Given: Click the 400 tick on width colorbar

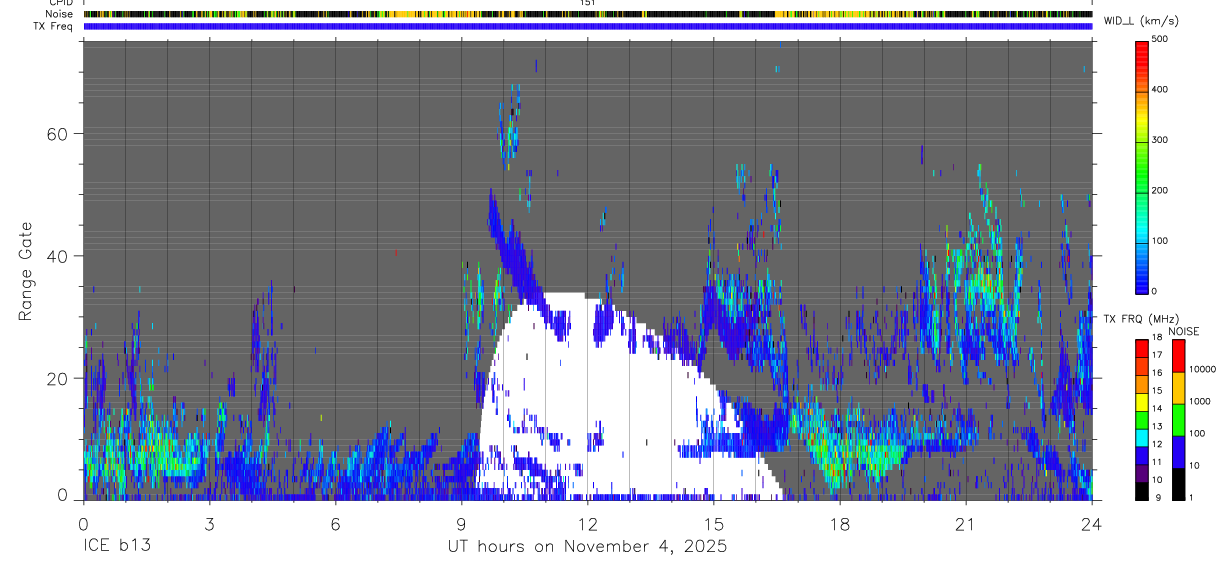Looking at the screenshot, I should click(x=1160, y=89).
